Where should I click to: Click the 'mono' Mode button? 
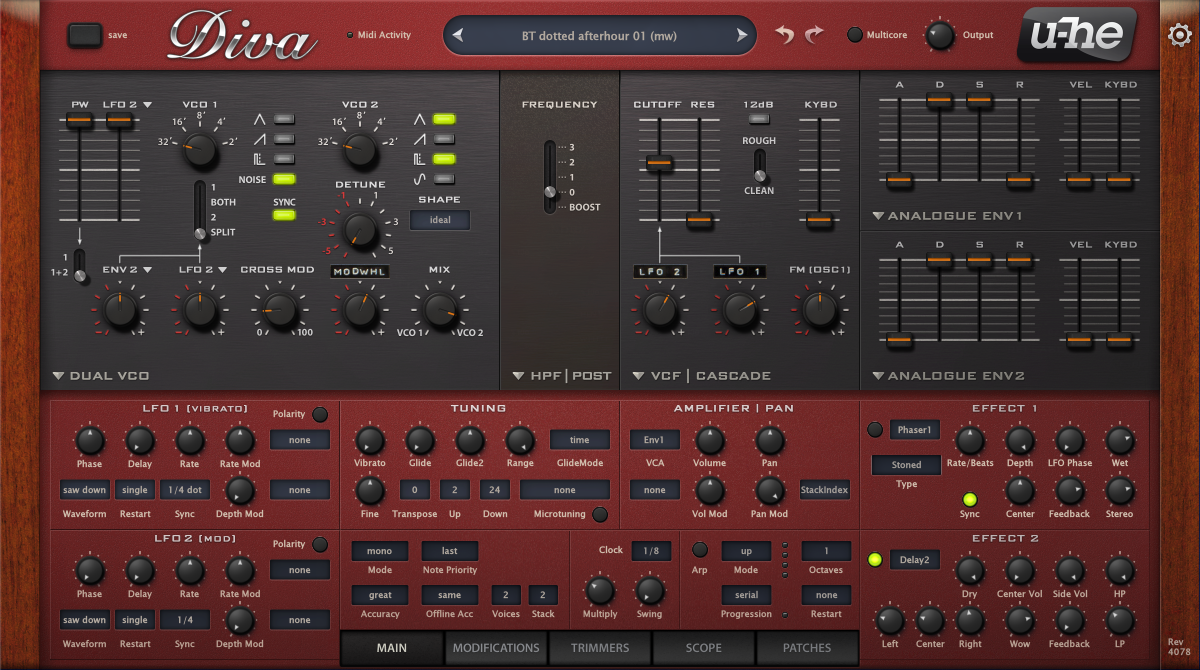tap(380, 550)
